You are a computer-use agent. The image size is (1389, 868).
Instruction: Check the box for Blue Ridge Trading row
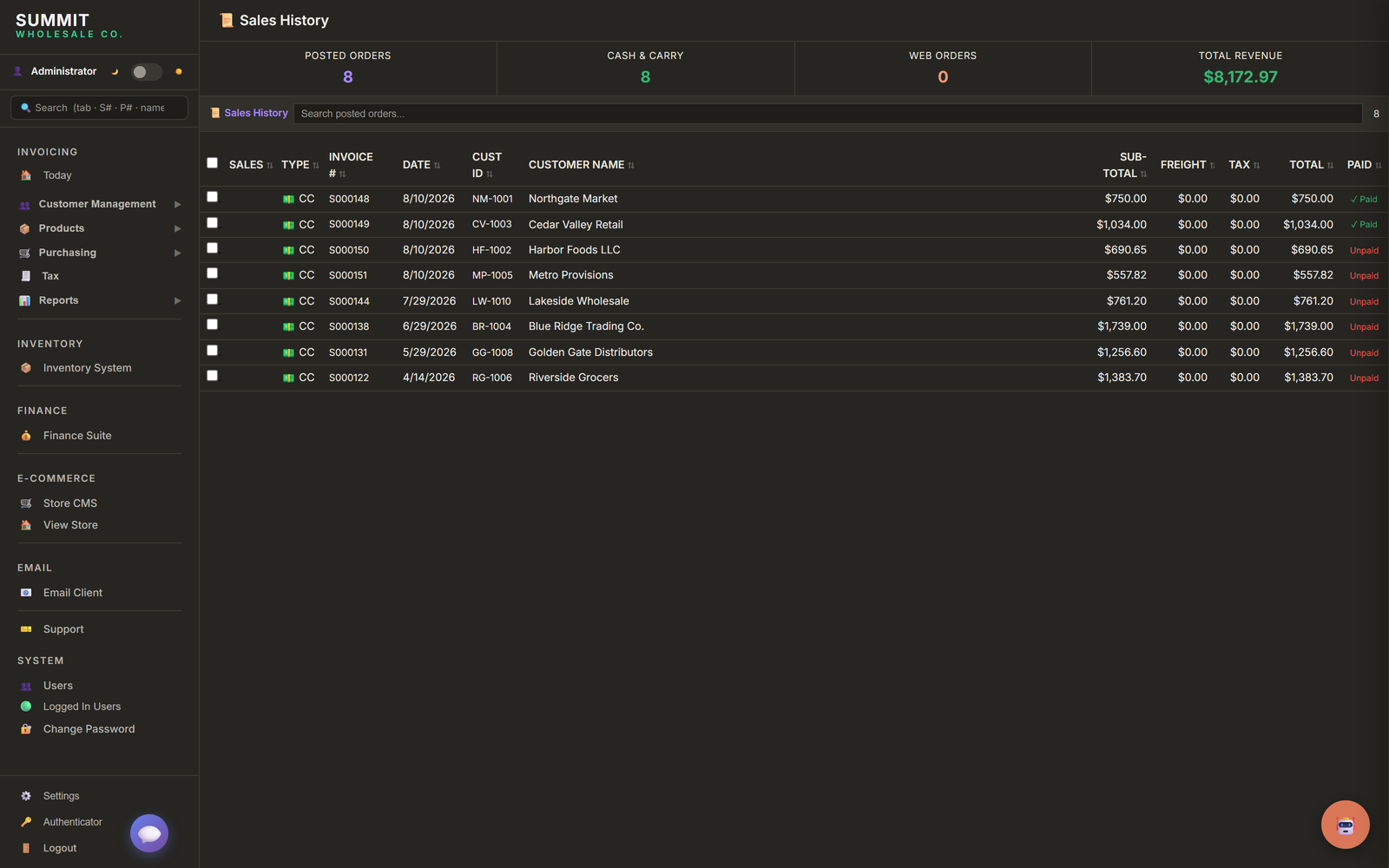(212, 325)
